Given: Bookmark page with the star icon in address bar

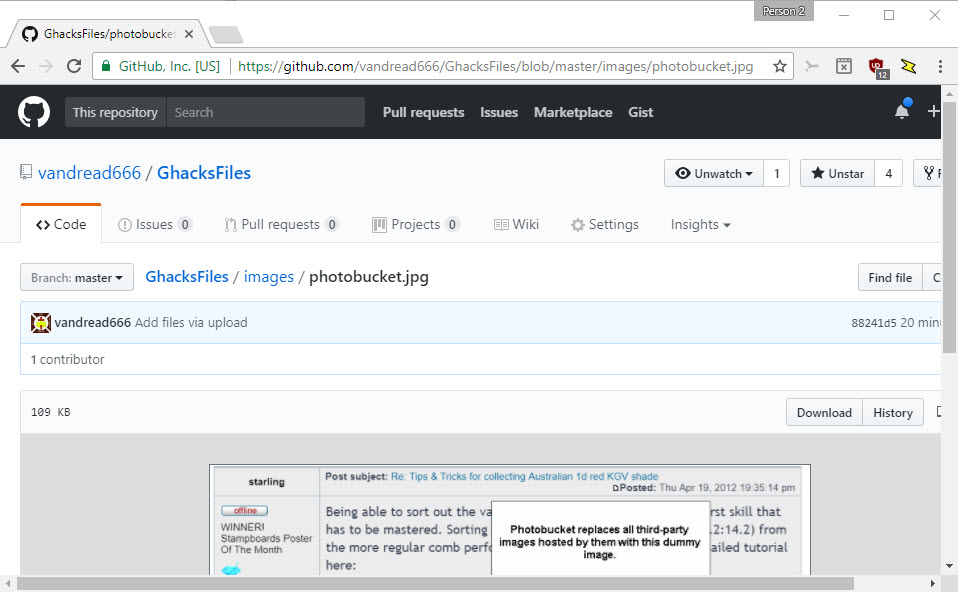Looking at the screenshot, I should tap(780, 66).
